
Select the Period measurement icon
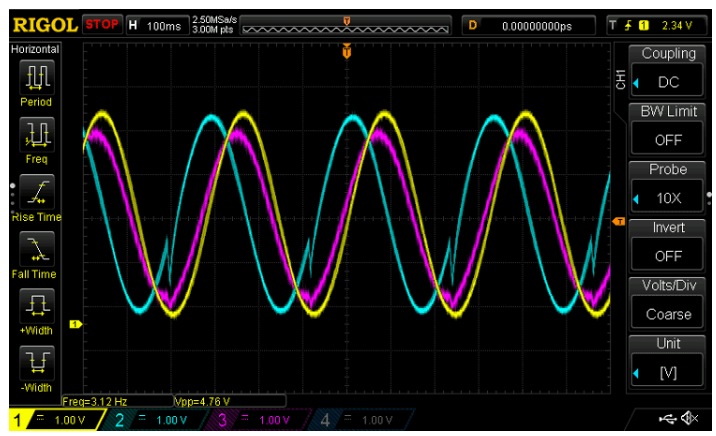click(37, 77)
